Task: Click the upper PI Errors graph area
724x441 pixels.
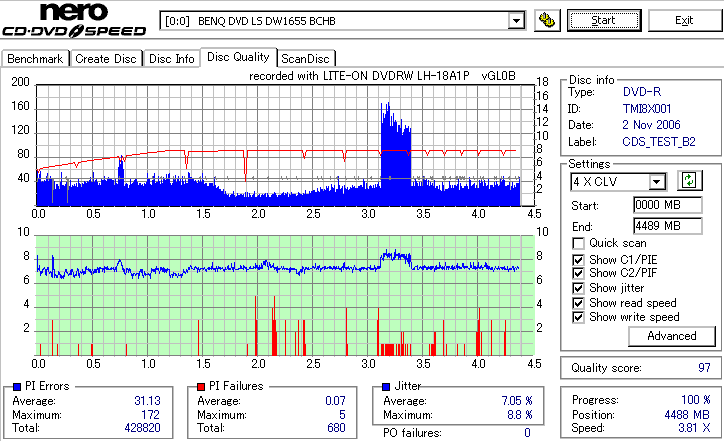Action: [x=285, y=145]
